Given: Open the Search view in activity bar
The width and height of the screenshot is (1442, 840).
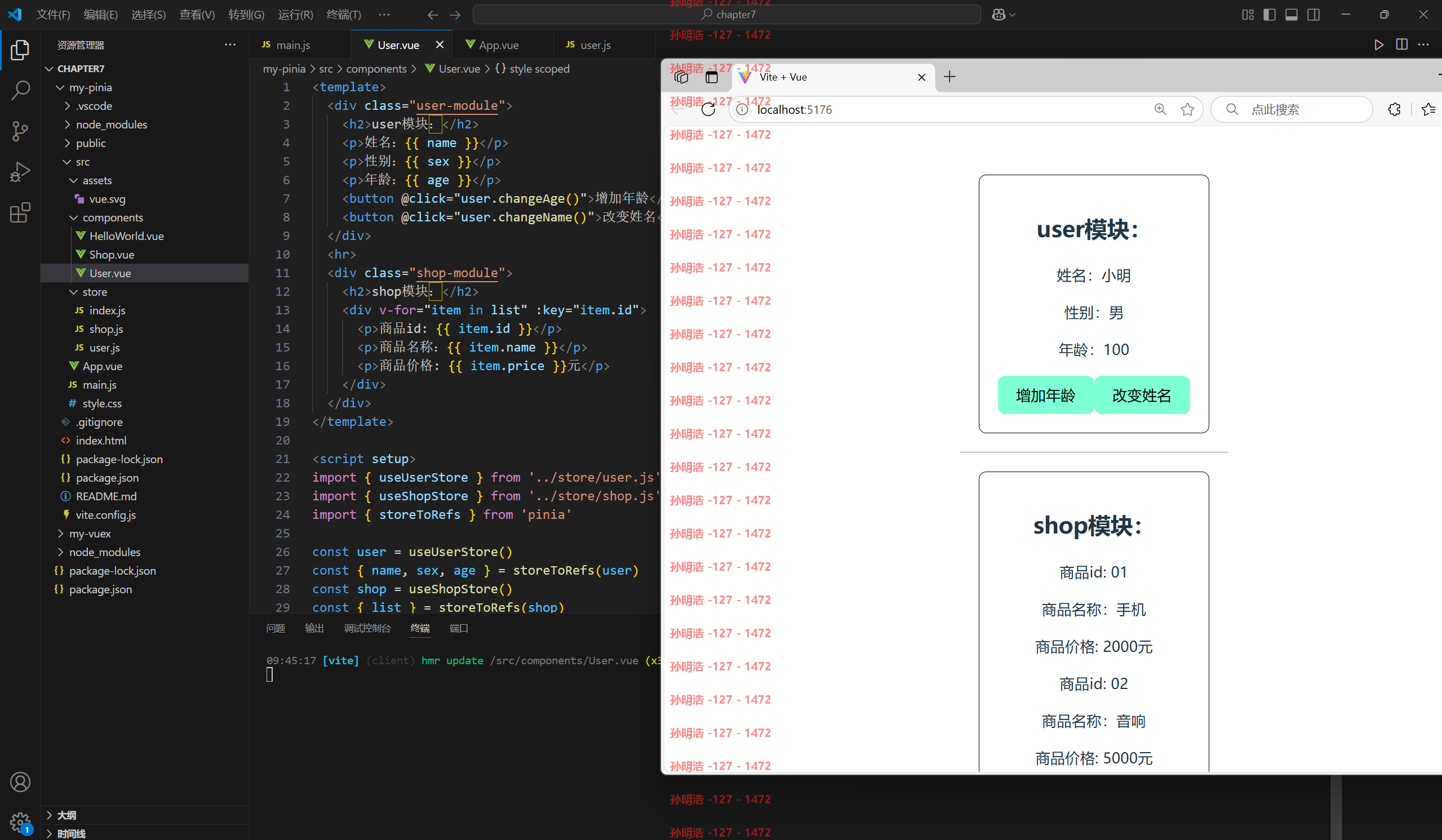Looking at the screenshot, I should point(20,90).
